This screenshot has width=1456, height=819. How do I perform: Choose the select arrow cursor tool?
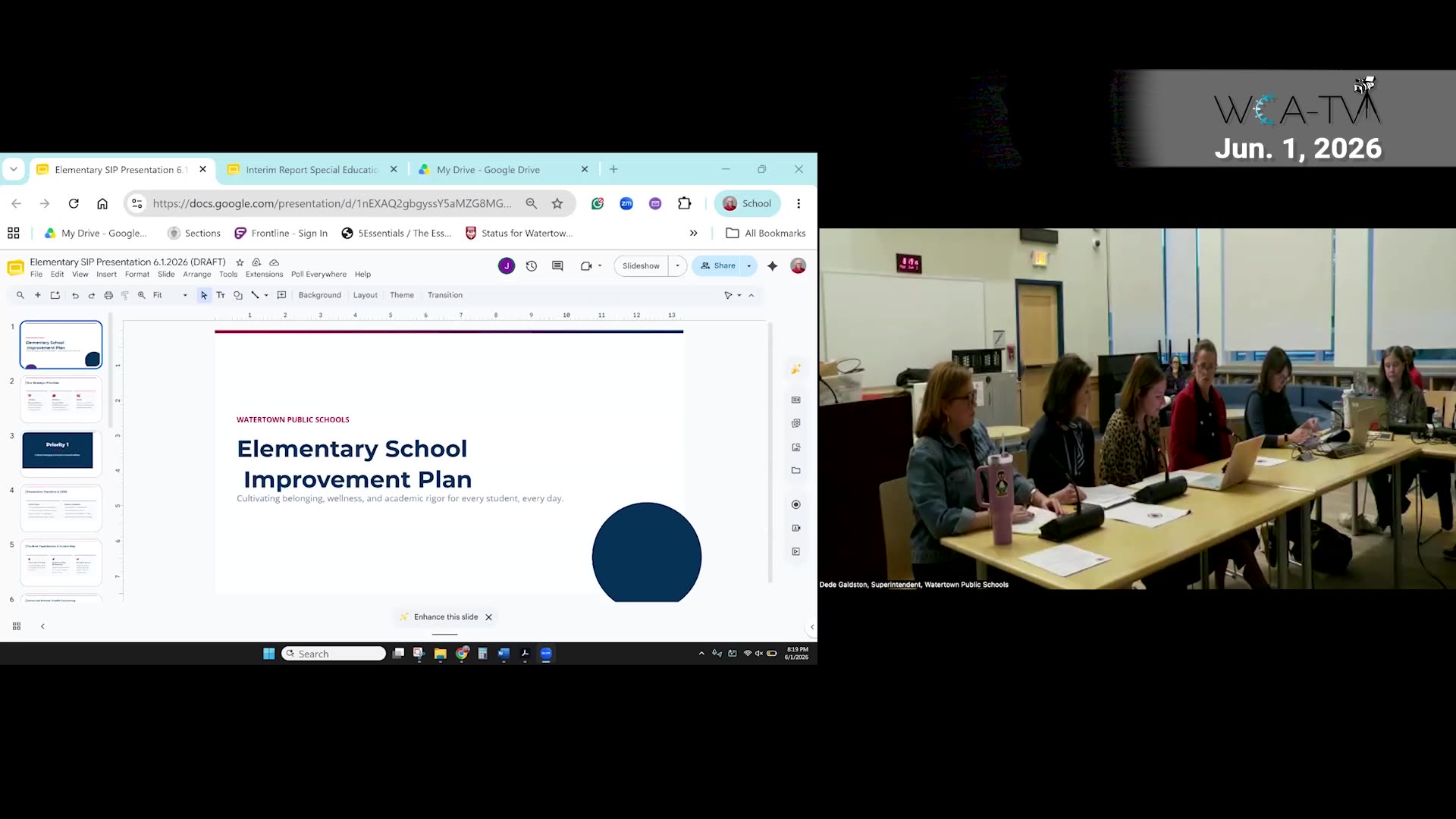coord(204,295)
